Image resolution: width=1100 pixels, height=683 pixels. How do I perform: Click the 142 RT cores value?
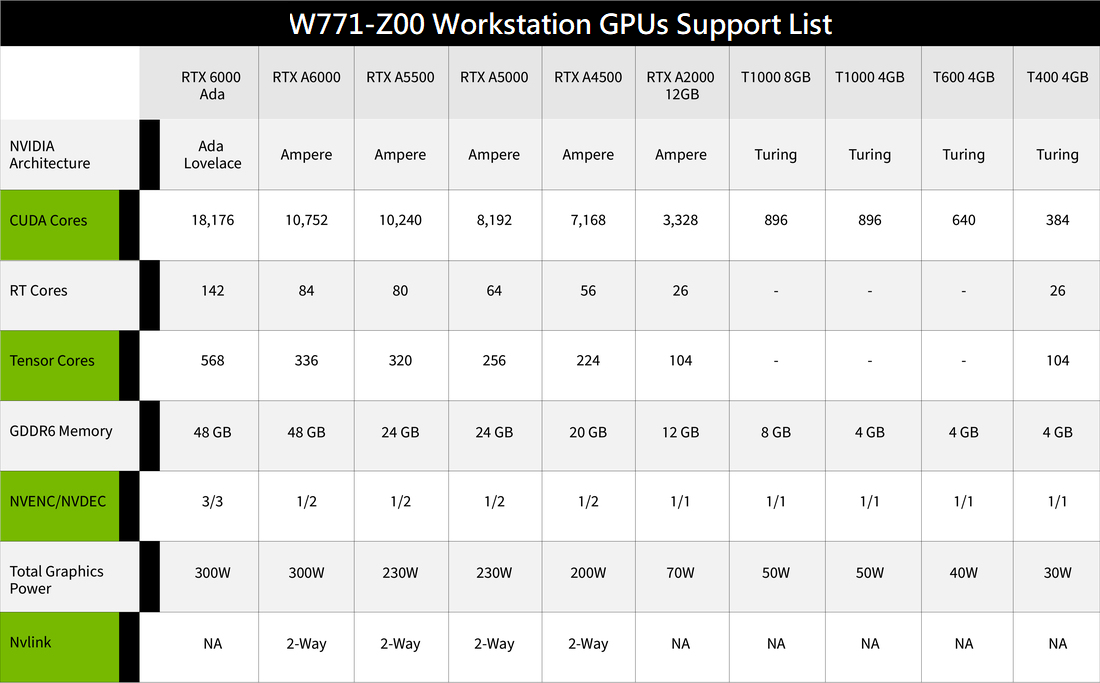213,290
